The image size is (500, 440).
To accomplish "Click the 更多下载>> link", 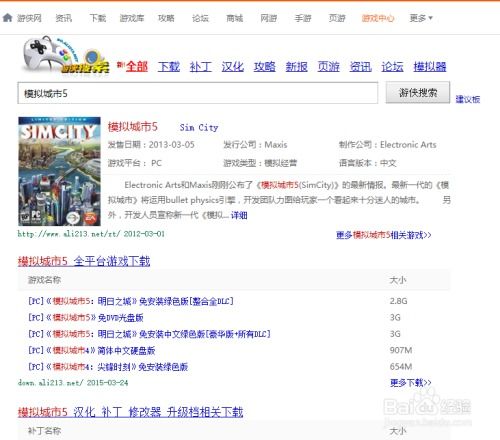I will [411, 383].
